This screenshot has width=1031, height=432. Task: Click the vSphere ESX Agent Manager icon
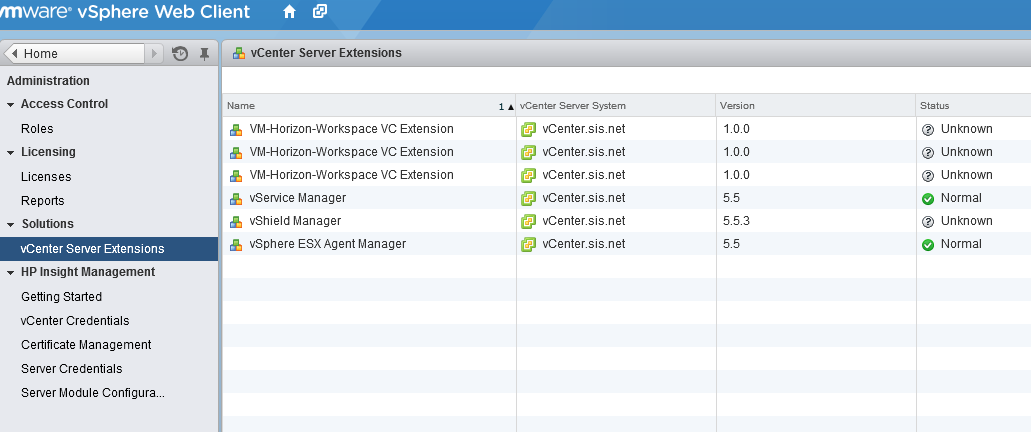click(x=235, y=245)
